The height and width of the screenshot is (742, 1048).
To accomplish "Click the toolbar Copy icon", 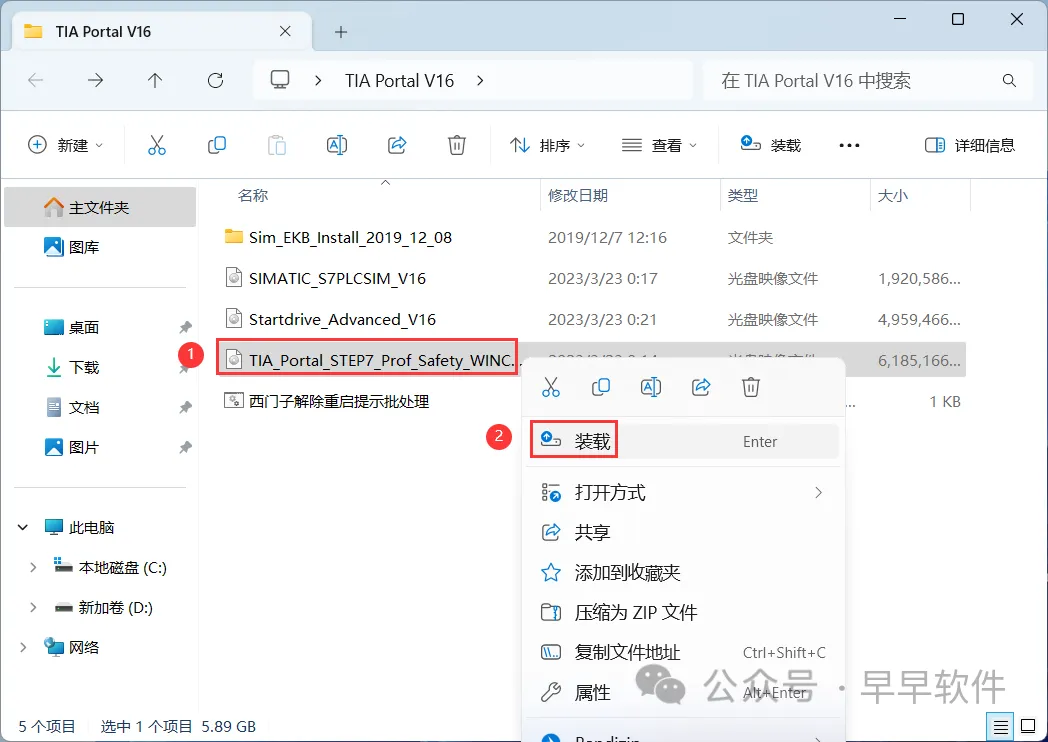I will pos(217,145).
